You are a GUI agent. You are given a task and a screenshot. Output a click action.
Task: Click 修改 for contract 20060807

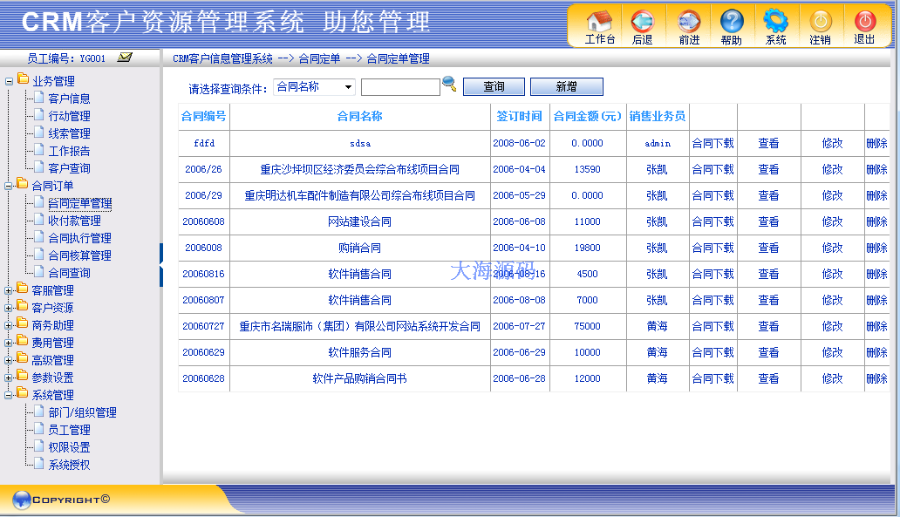[832, 300]
